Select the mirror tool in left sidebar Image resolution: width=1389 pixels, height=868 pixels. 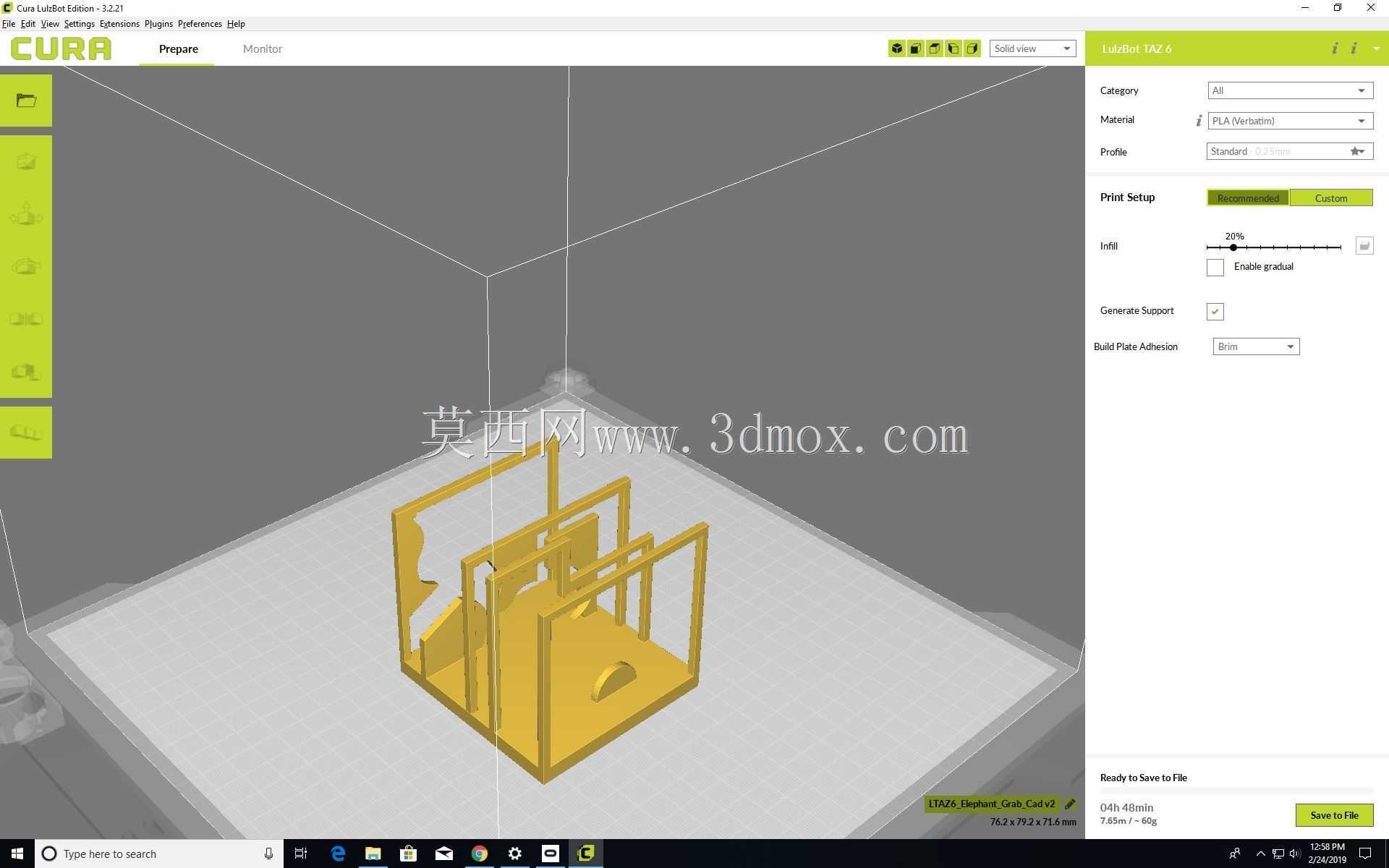[x=26, y=318]
